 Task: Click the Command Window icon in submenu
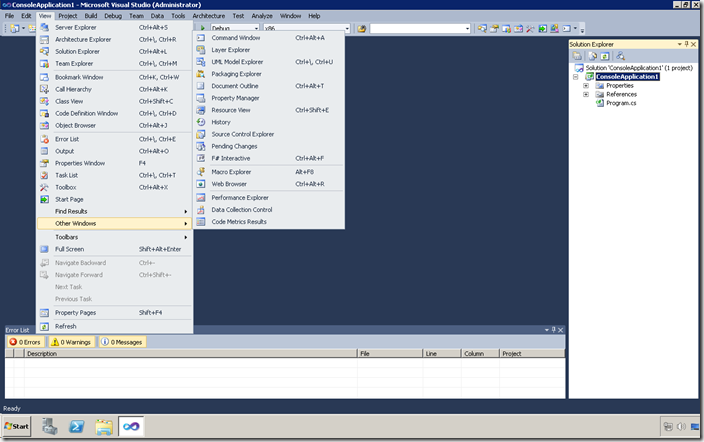point(201,37)
